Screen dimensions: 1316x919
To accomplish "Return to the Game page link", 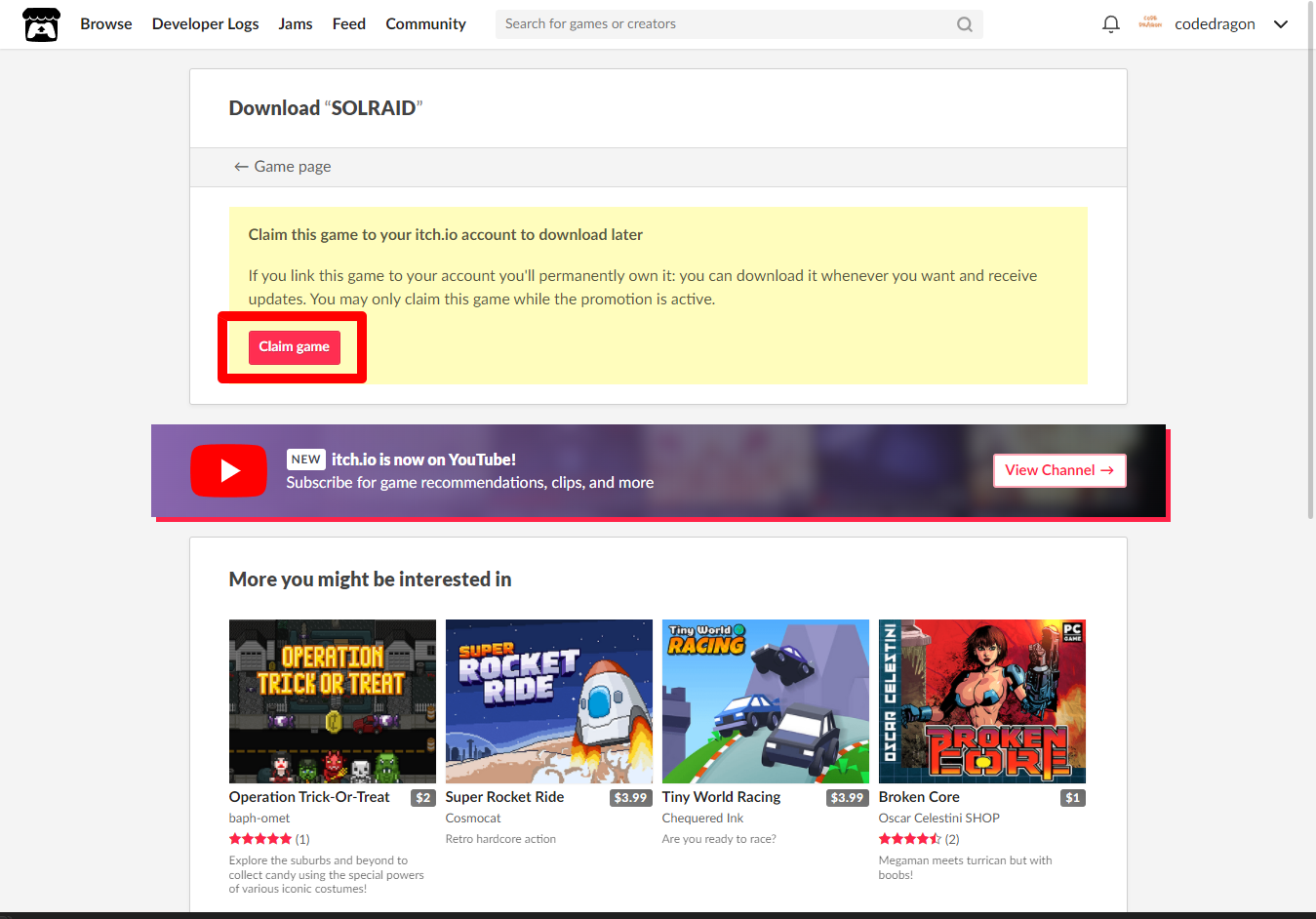I will coord(283,167).
